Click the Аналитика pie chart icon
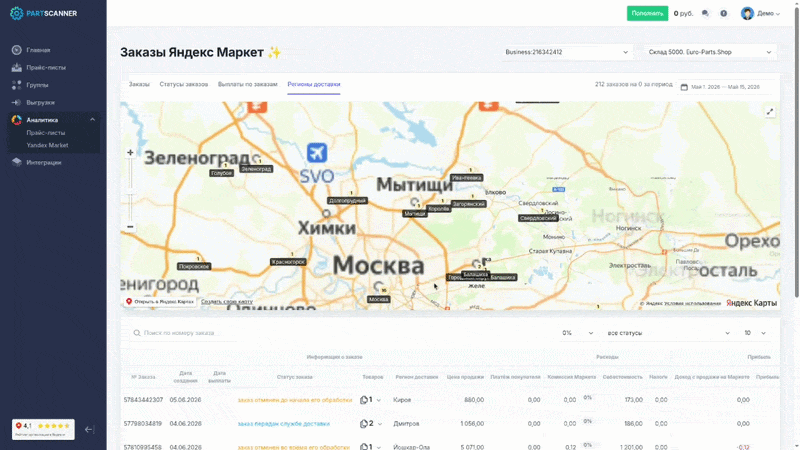The height and width of the screenshot is (450, 800). click(x=16, y=119)
